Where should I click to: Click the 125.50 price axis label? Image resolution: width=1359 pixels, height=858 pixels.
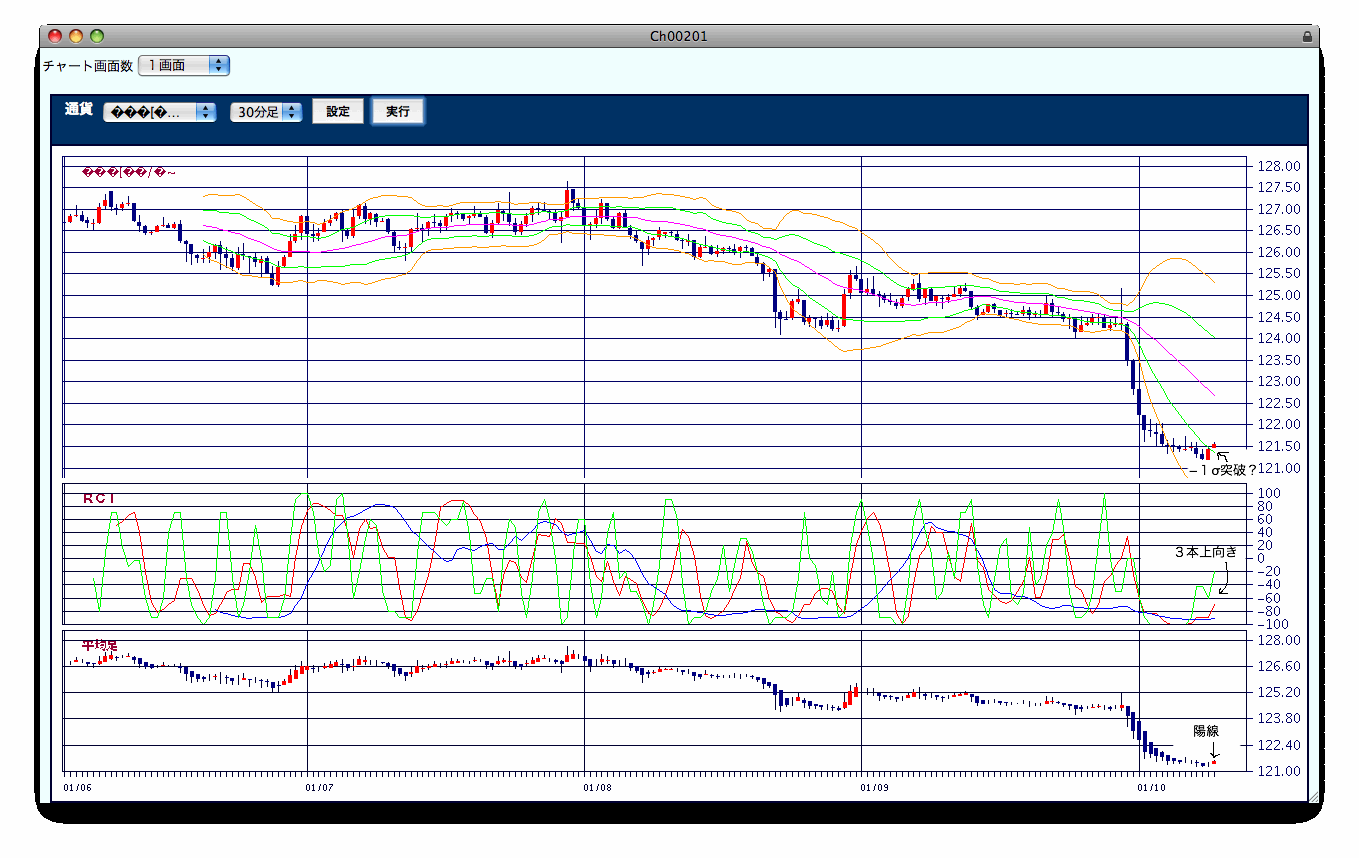point(1279,274)
